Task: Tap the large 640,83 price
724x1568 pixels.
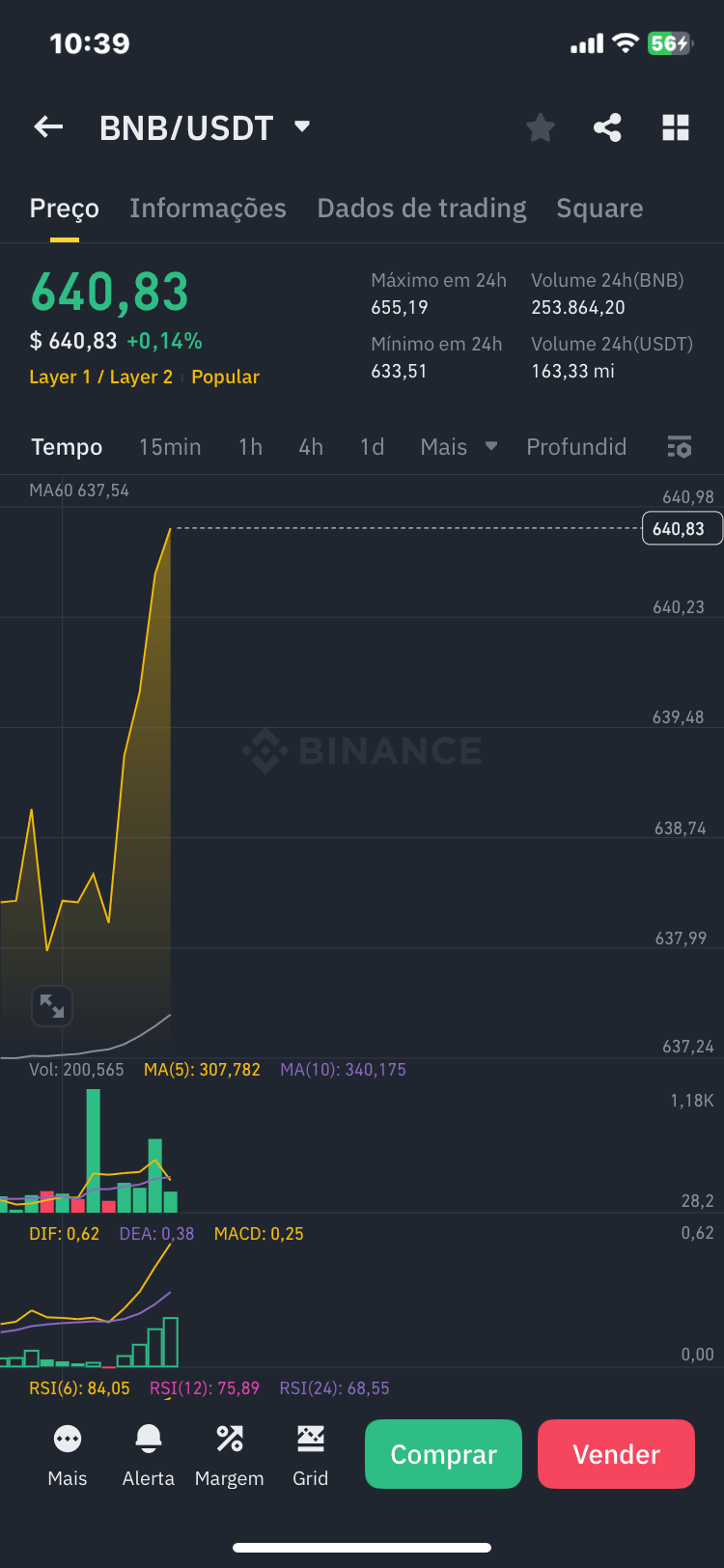Action: pos(109,293)
